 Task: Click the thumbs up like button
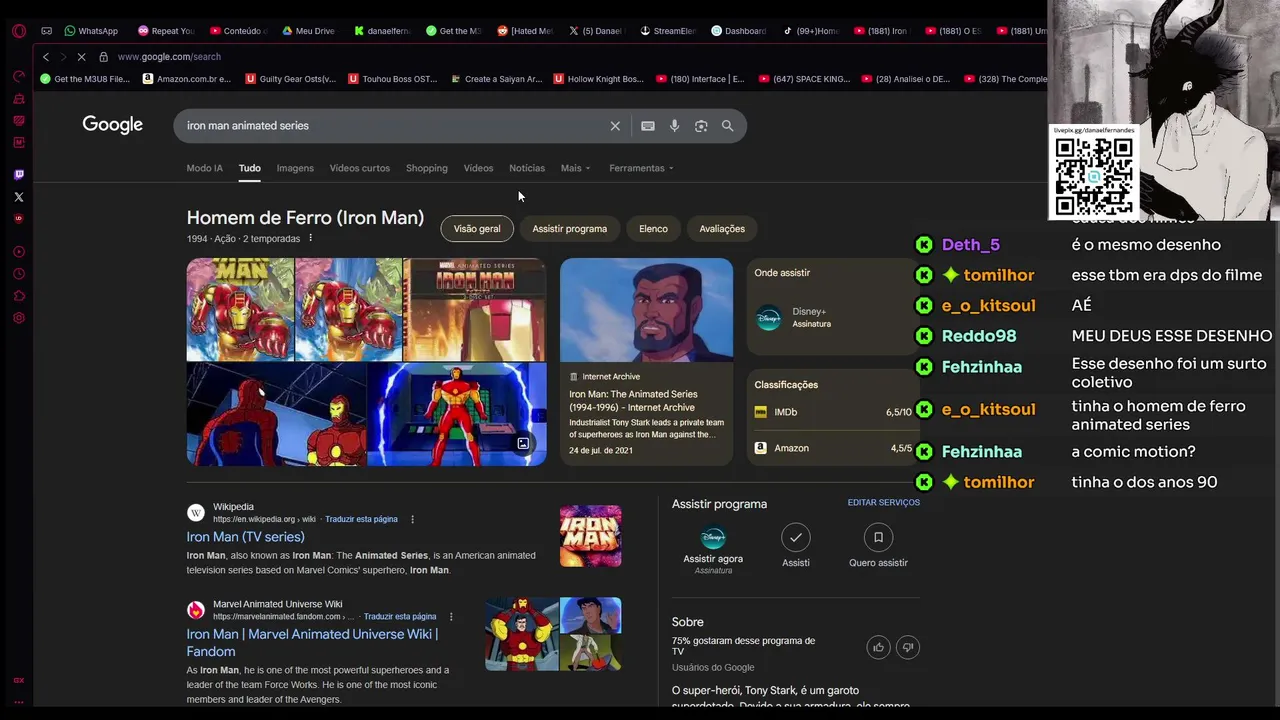878,647
